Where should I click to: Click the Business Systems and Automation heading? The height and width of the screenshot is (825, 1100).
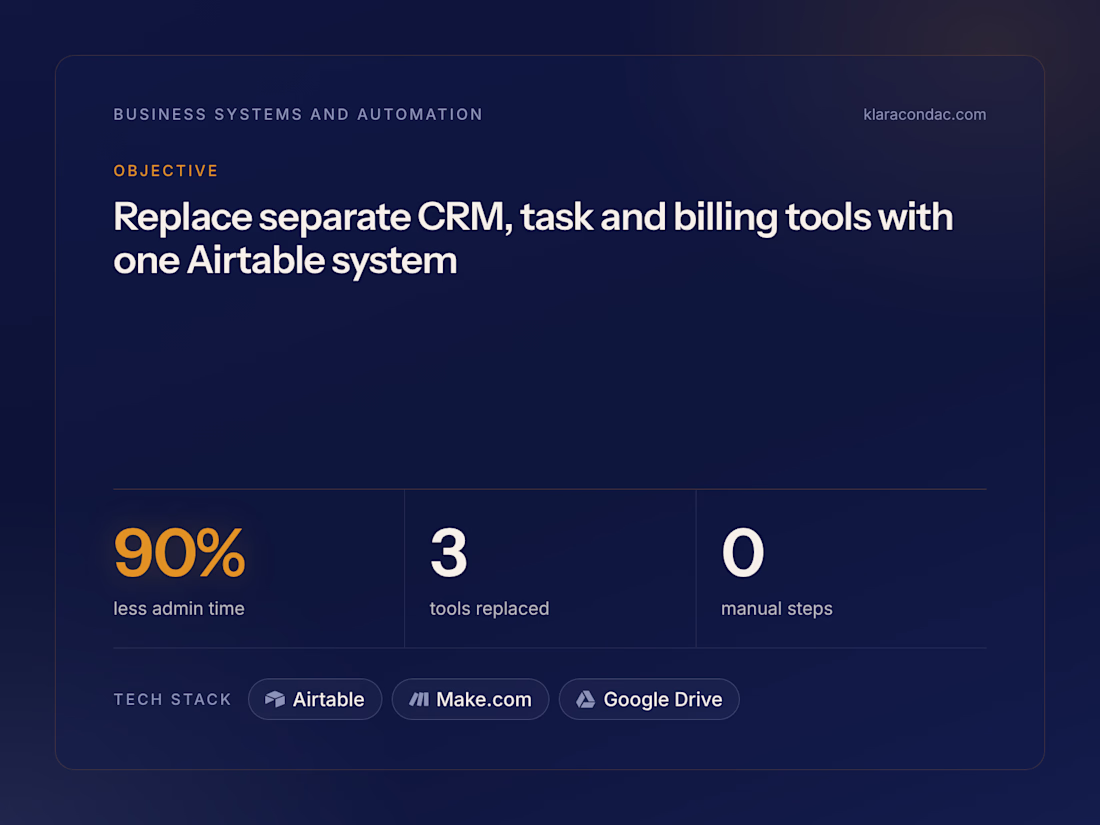(298, 114)
